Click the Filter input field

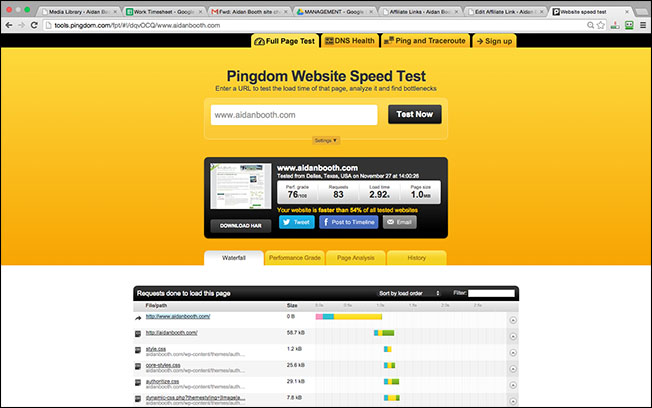click(491, 293)
